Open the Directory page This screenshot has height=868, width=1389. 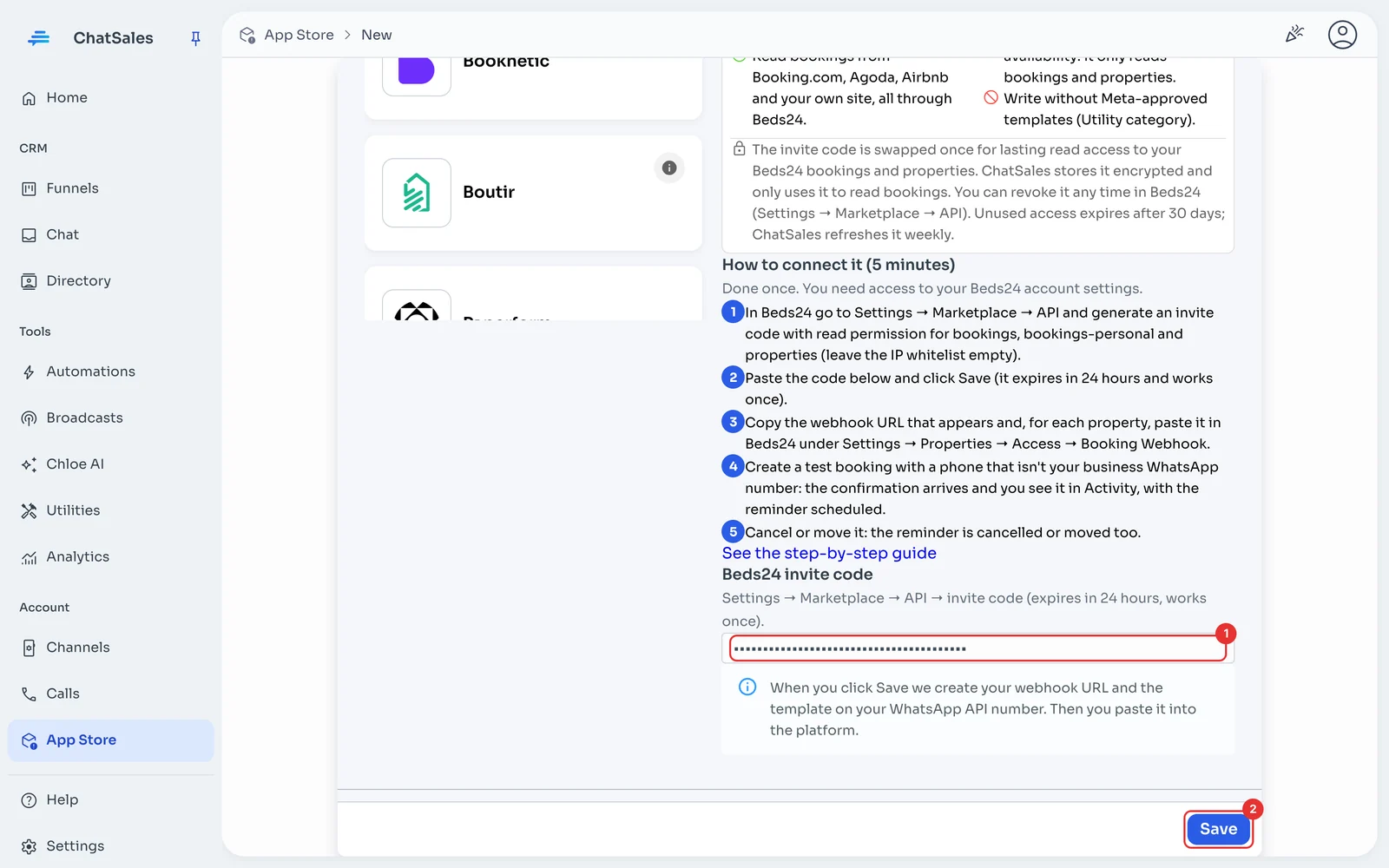click(110, 281)
